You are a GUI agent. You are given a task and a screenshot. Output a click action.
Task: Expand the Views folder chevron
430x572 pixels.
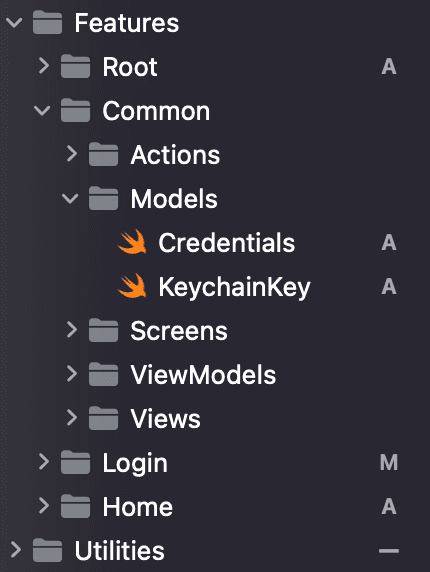click(72, 418)
